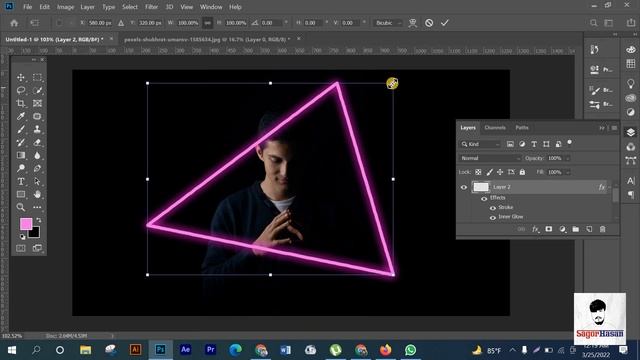Select the Clone Stamp tool
The image size is (640, 360).
(37, 129)
